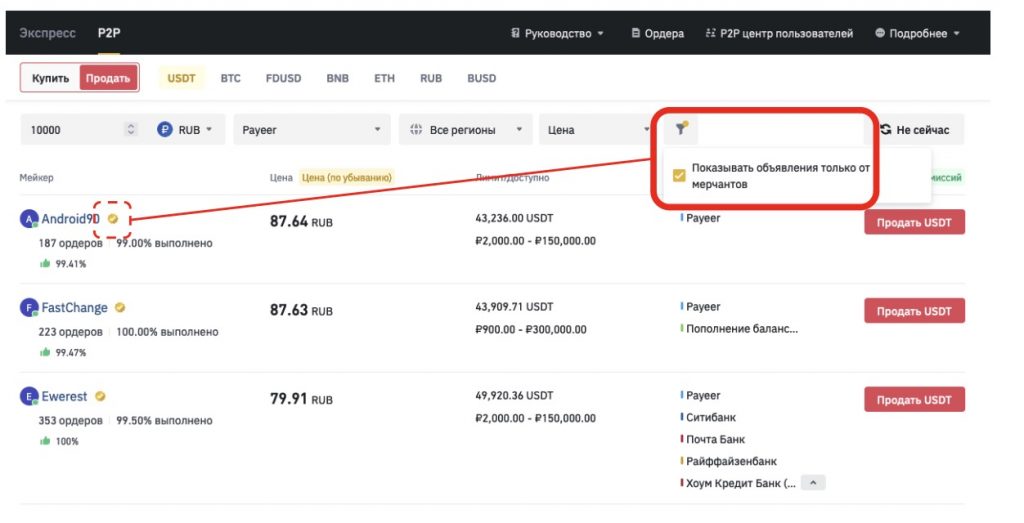Click FastChange merchant verified badge

120,308
